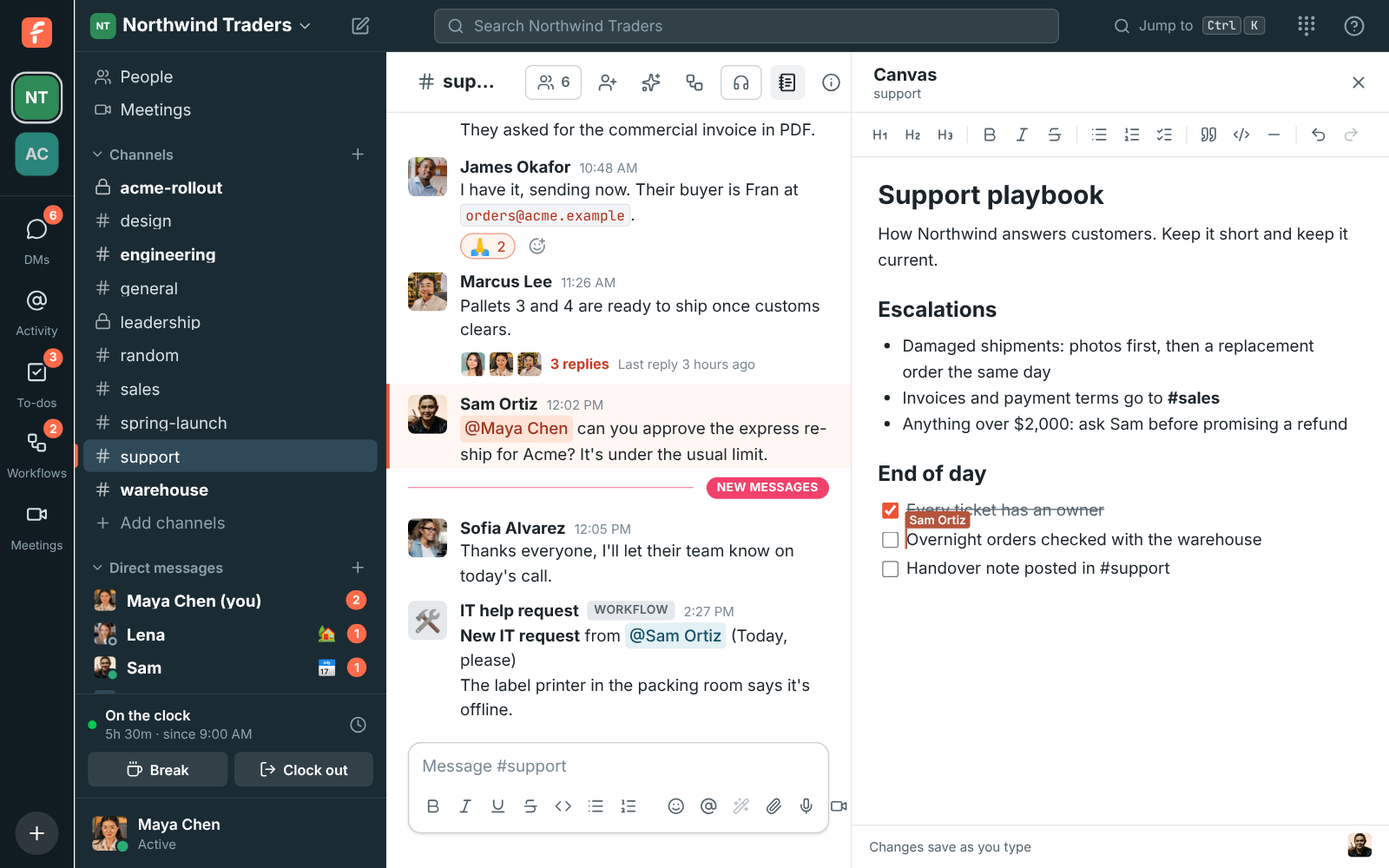
Task: Click Add channels
Action: click(230, 523)
